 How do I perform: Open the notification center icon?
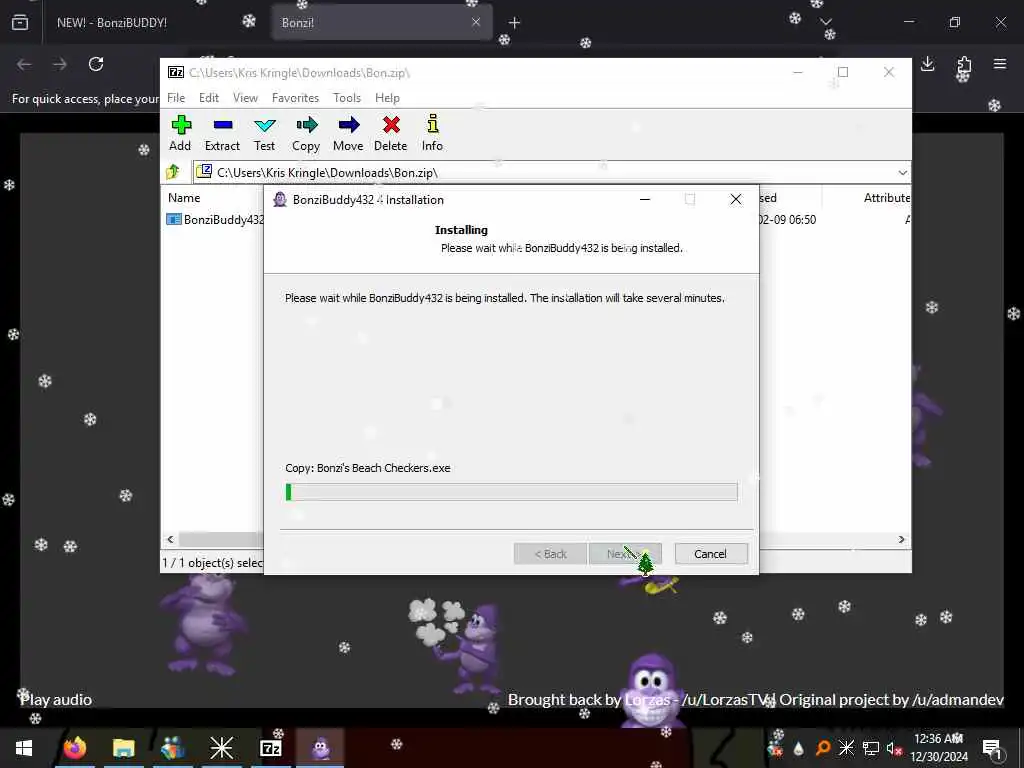992,748
